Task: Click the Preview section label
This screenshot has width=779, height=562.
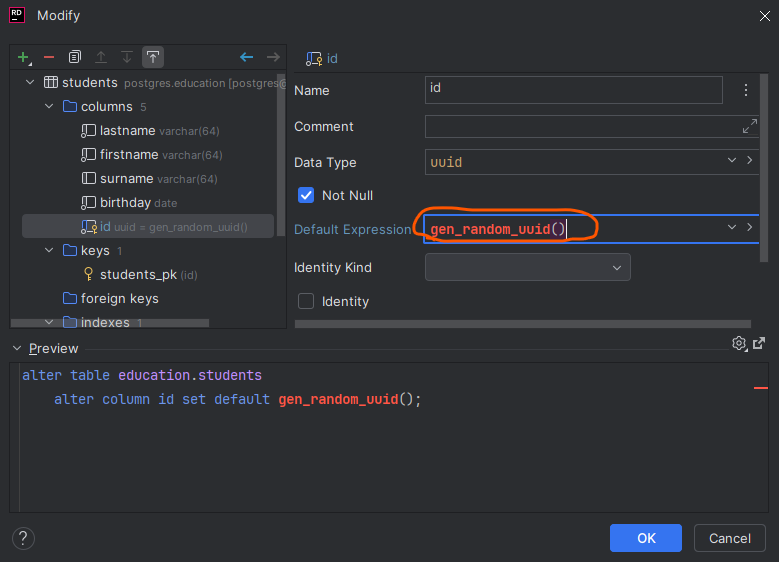Action: [54, 348]
